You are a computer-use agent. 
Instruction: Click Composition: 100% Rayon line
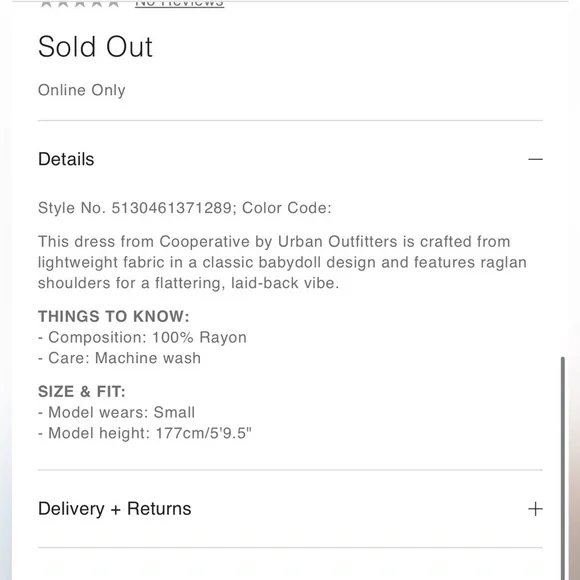[x=142, y=337]
